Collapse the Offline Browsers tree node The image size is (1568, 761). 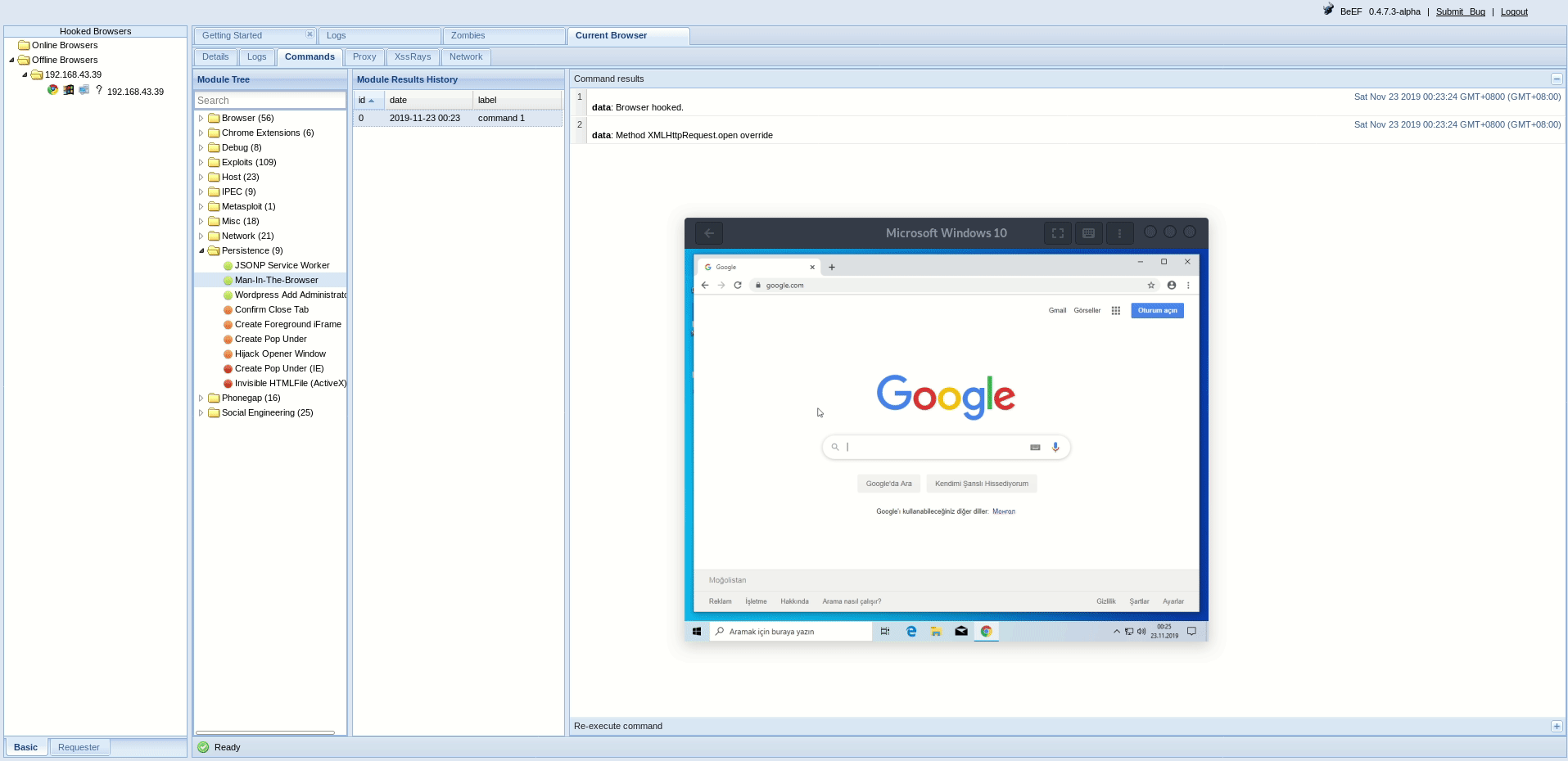click(x=11, y=60)
